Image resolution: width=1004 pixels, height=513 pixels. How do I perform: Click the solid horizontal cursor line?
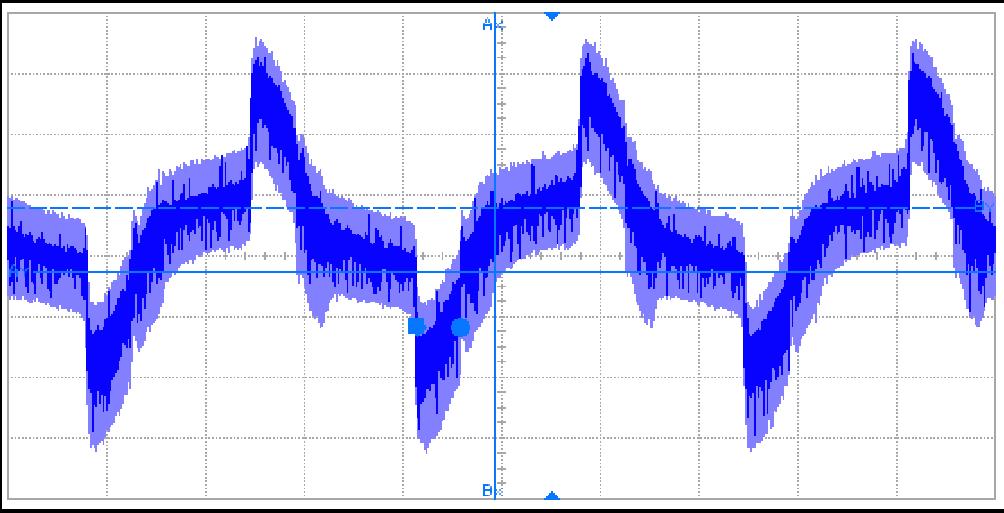click(501, 272)
